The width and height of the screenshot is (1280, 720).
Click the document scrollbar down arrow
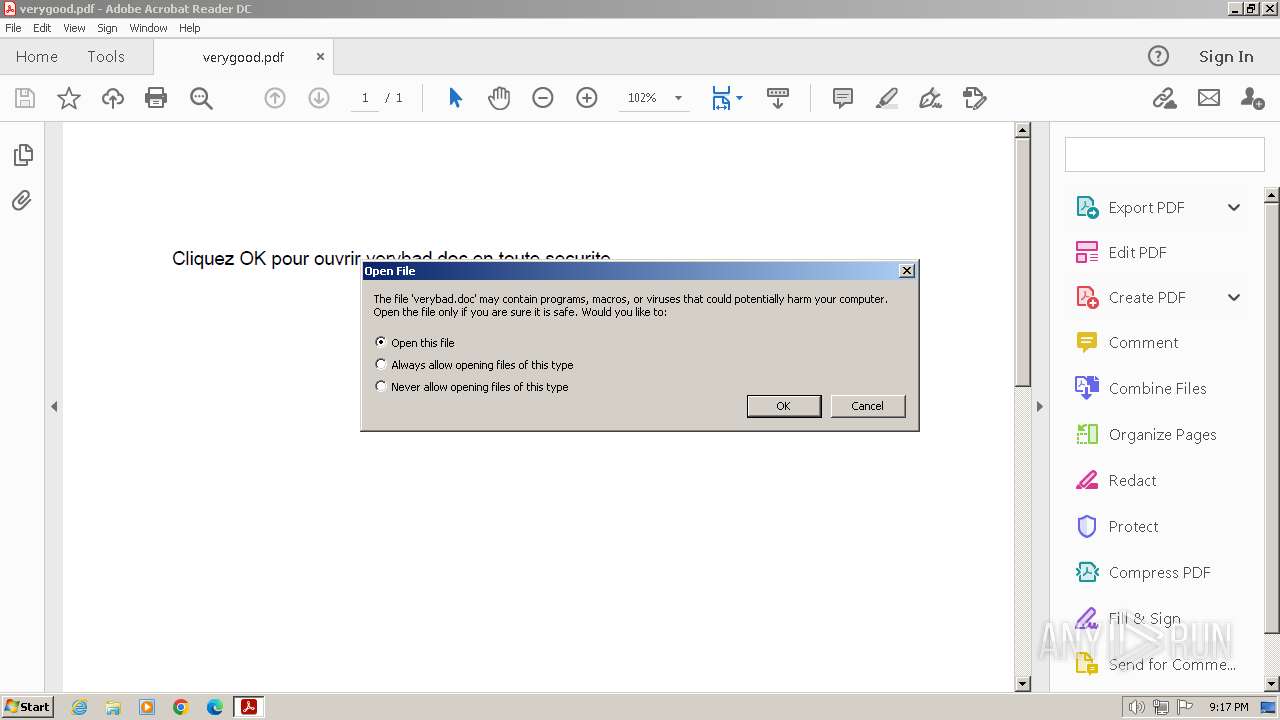click(x=1022, y=684)
